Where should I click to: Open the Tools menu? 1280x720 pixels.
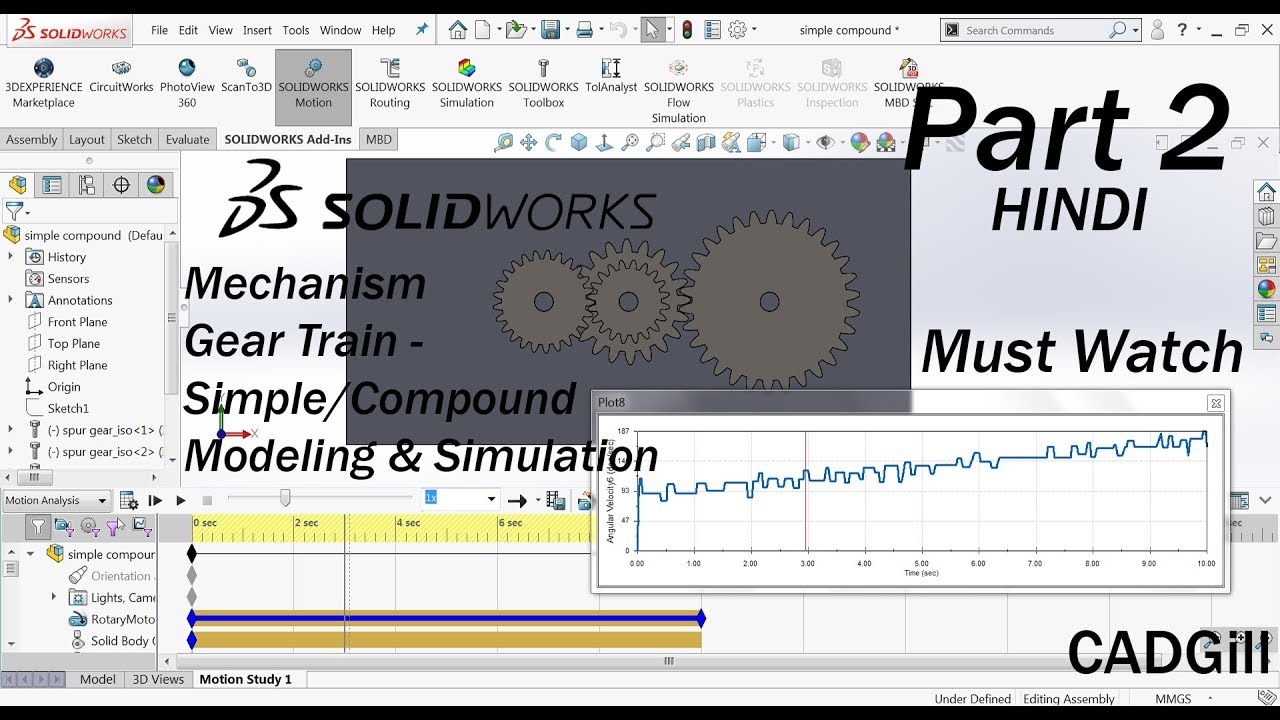(x=296, y=30)
